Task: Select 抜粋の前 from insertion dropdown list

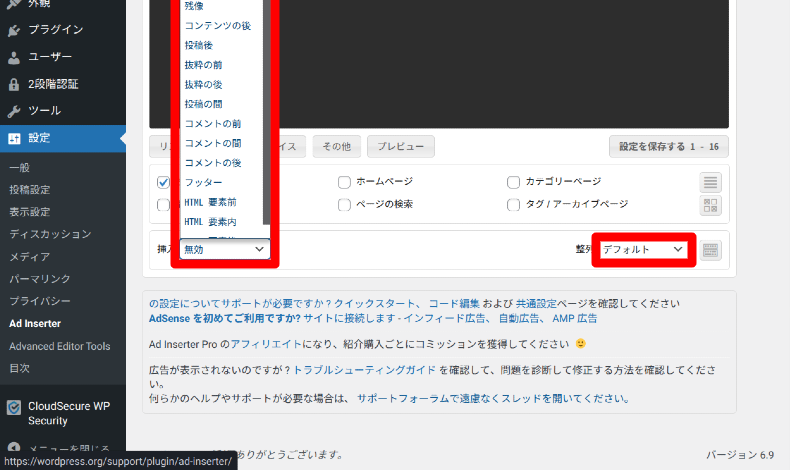Action: pyautogui.click(x=203, y=65)
